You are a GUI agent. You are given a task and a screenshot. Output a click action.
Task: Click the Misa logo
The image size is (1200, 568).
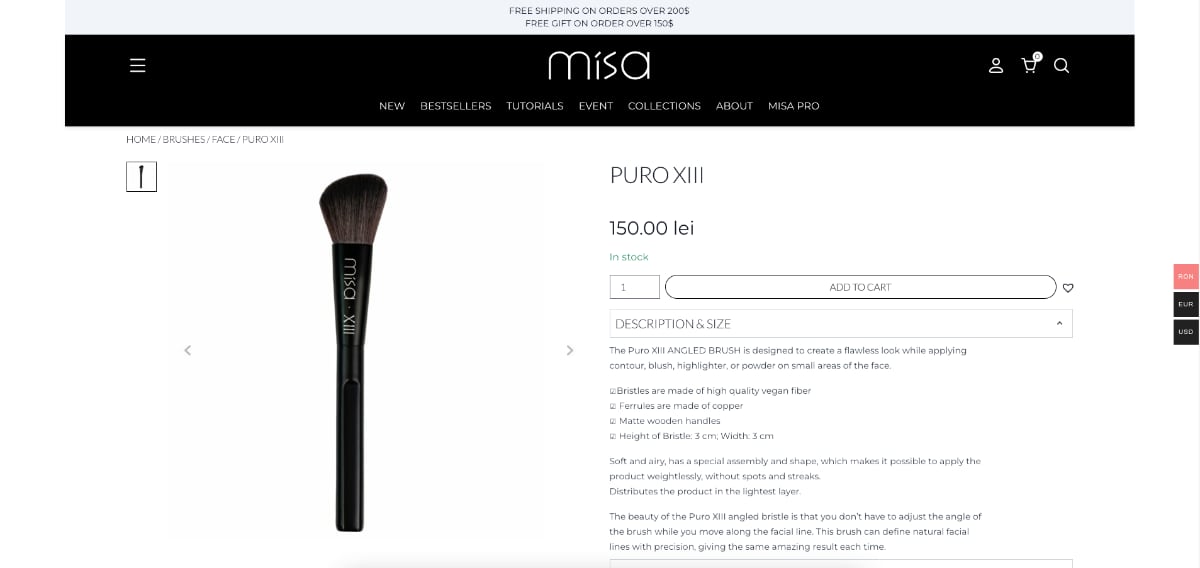click(x=599, y=65)
